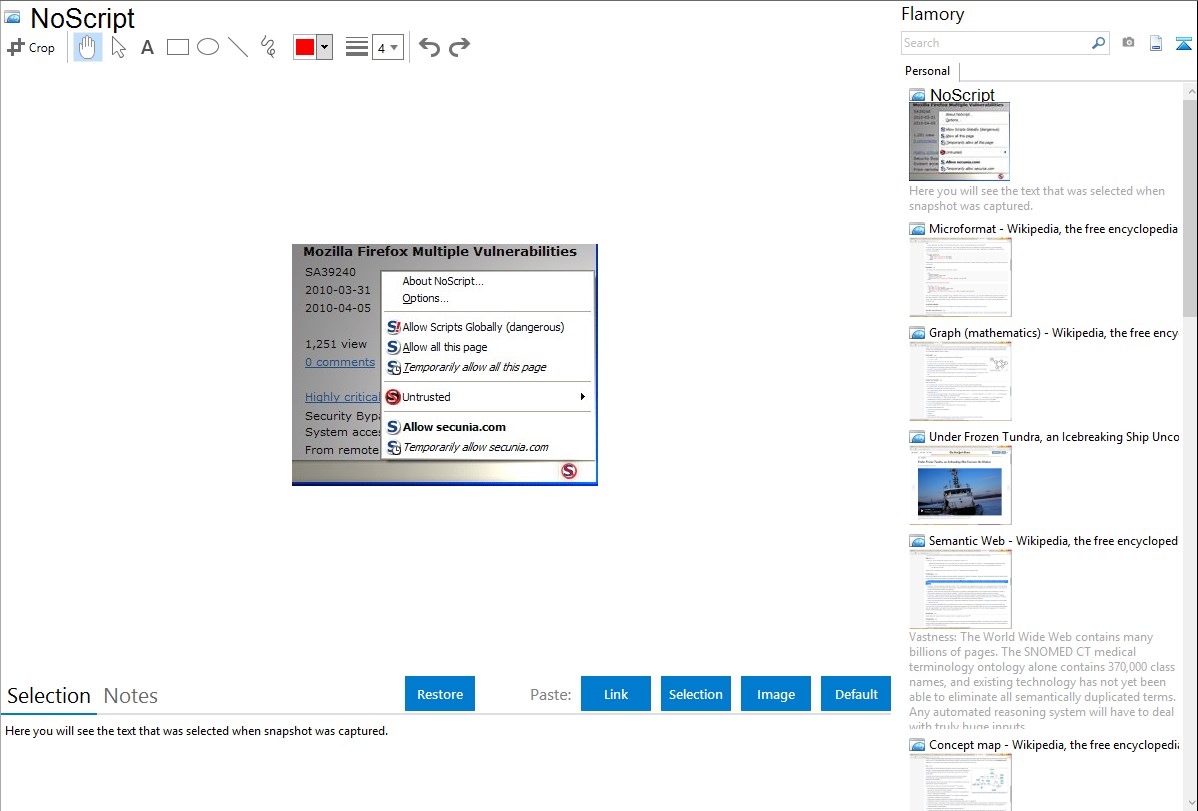This screenshot has width=1198, height=811.
Task: Pick the rectangle shape tool
Action: [177, 47]
